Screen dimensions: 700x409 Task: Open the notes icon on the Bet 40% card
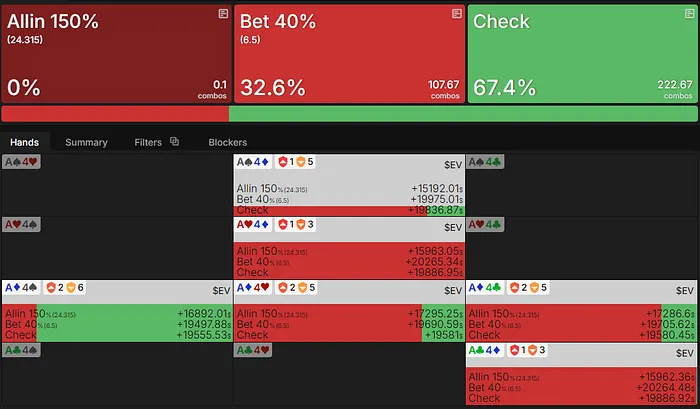click(x=456, y=14)
